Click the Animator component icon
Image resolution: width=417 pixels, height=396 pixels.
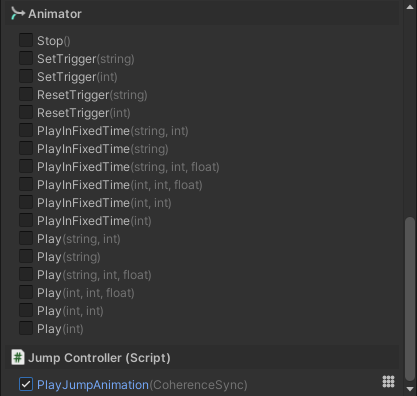[x=18, y=14]
